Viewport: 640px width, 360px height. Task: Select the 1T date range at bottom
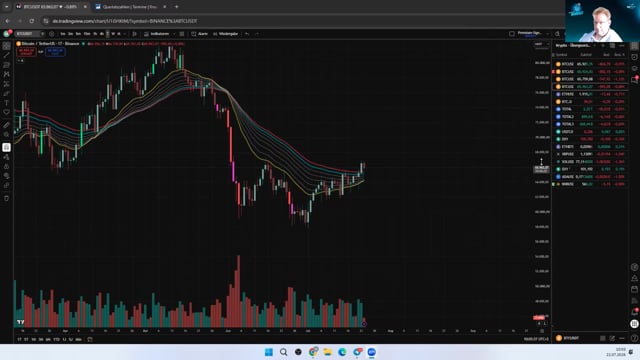pos(19,339)
